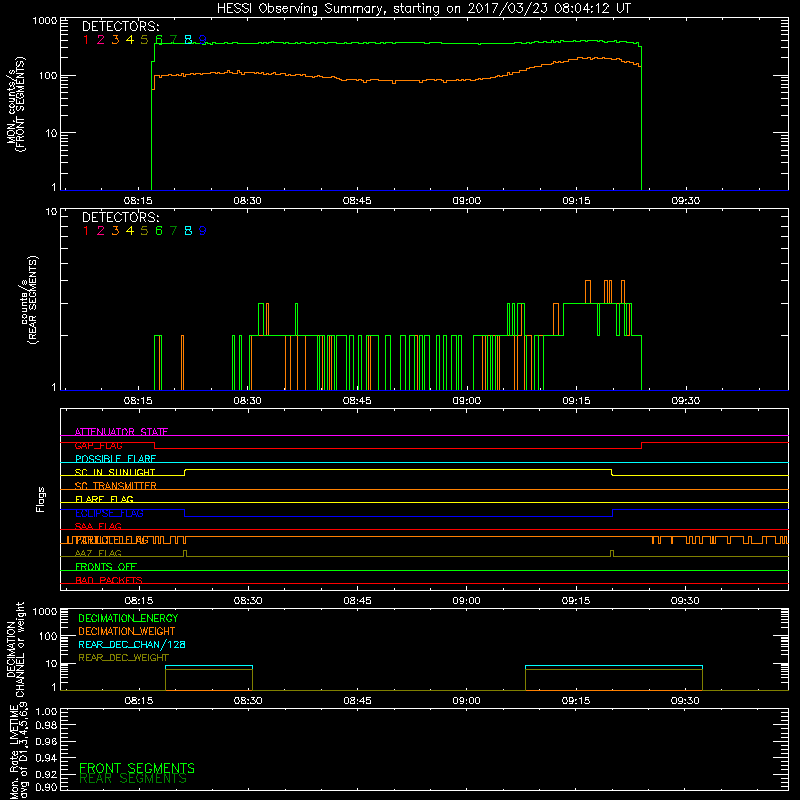Click the 100 tick on front segments axis
This screenshot has width=800, height=800.
point(48,76)
